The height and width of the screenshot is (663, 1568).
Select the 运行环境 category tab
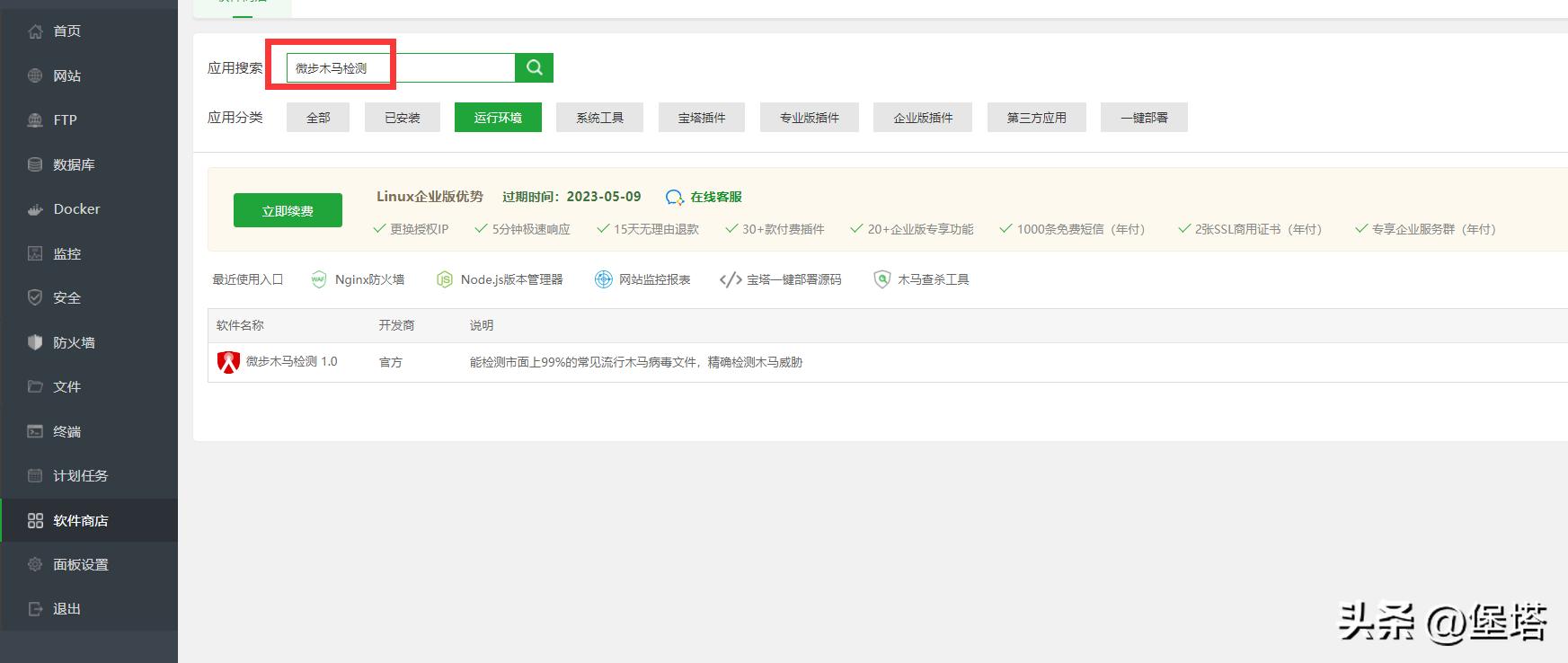pos(498,118)
